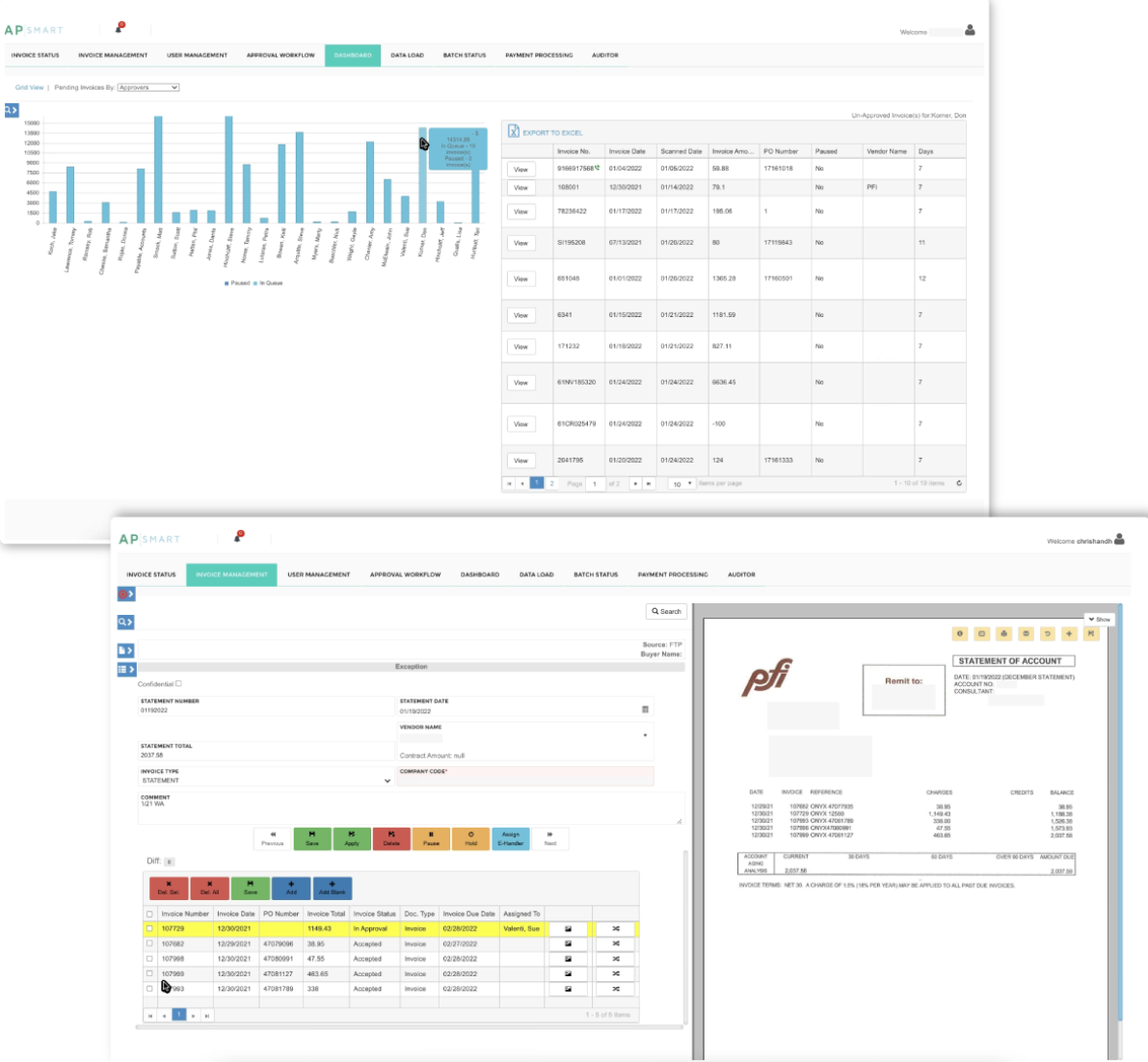Tick the header checkbox in the invoice grid
This screenshot has width=1148, height=1062.
point(148,914)
